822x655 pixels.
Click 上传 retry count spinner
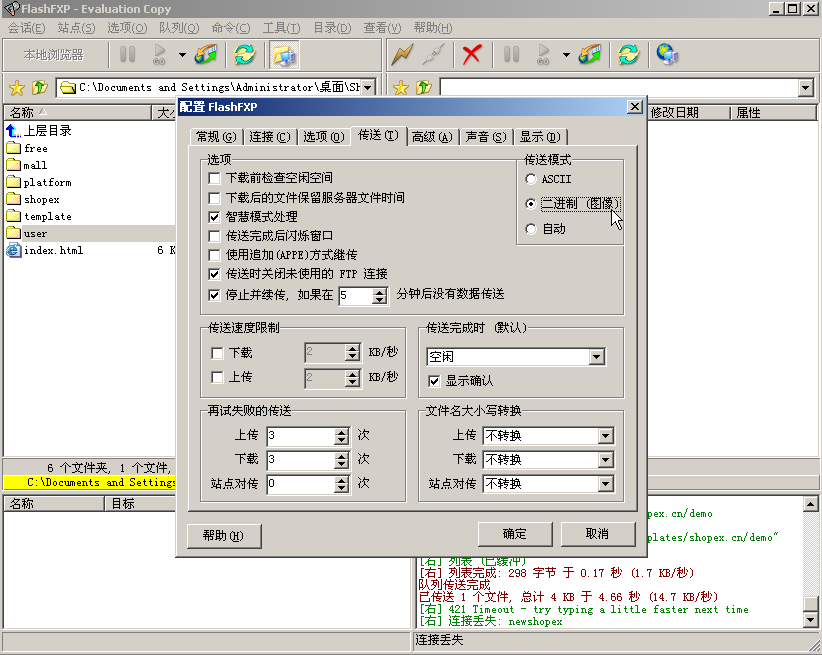click(342, 436)
